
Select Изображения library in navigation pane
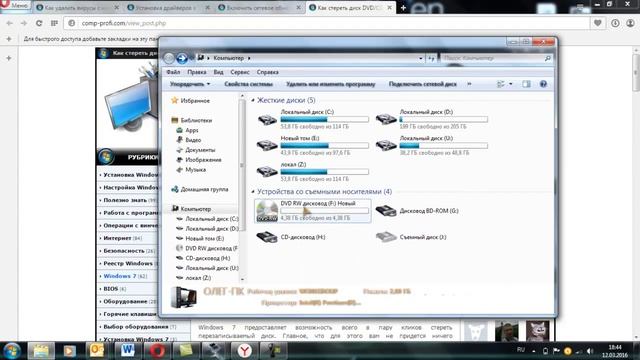click(x=203, y=160)
